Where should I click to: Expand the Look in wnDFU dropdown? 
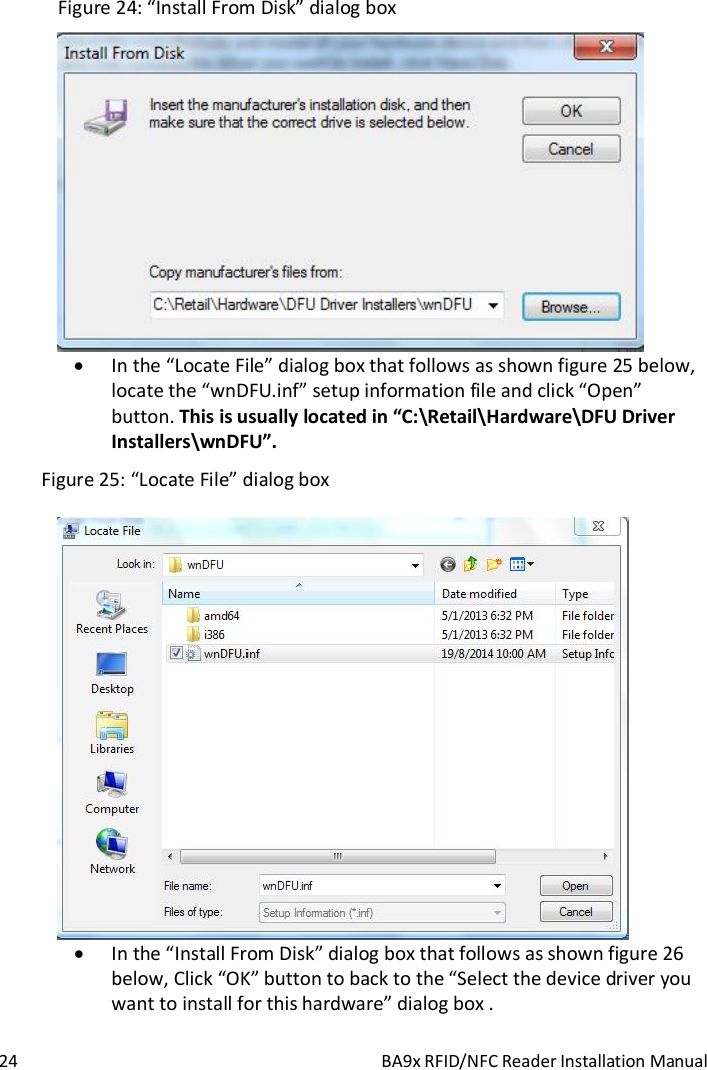(414, 565)
